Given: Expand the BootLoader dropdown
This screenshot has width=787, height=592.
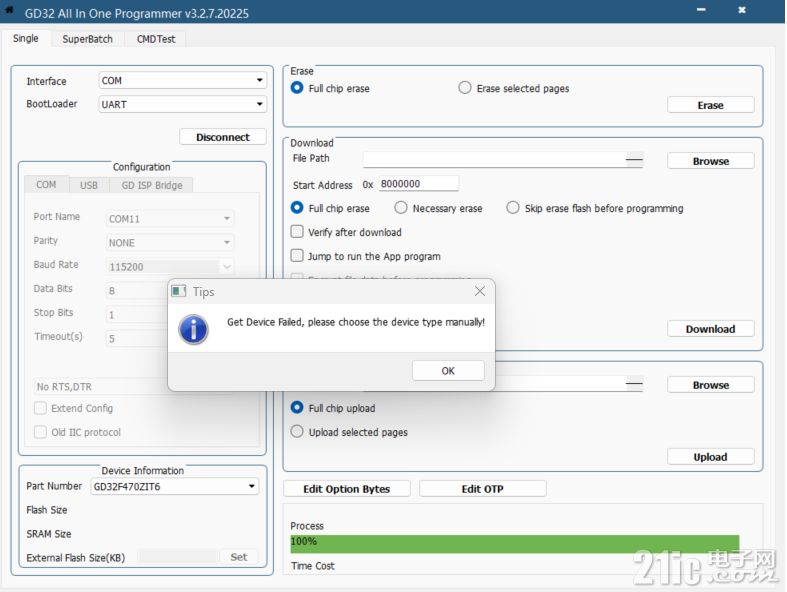Looking at the screenshot, I should point(183,104).
